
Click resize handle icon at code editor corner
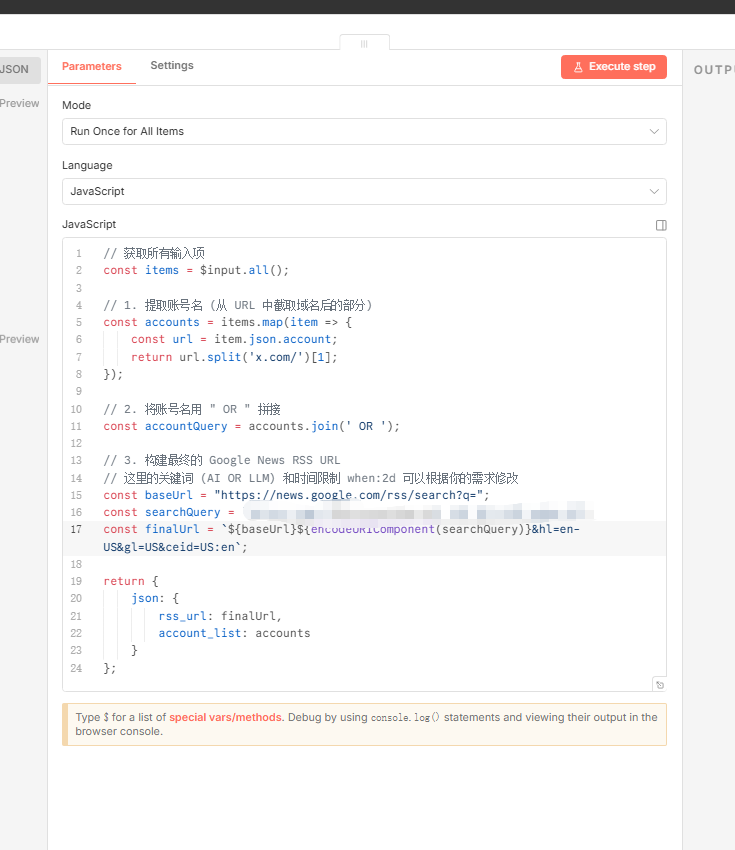pos(659,685)
